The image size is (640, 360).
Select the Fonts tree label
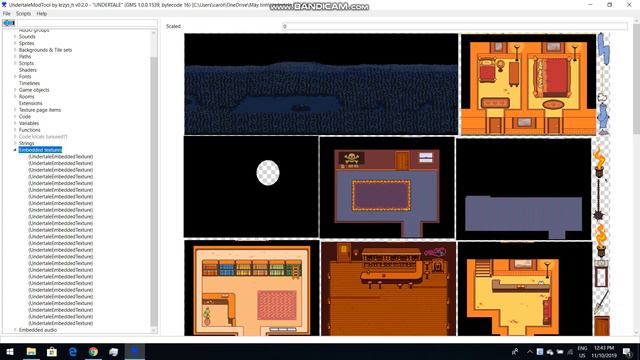[x=25, y=77]
